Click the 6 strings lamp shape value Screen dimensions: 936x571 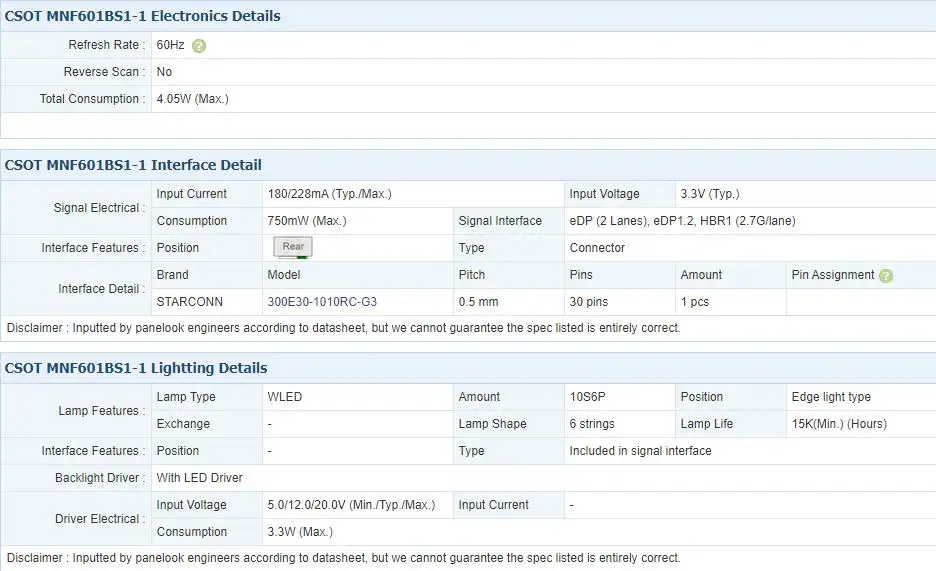[x=592, y=424]
